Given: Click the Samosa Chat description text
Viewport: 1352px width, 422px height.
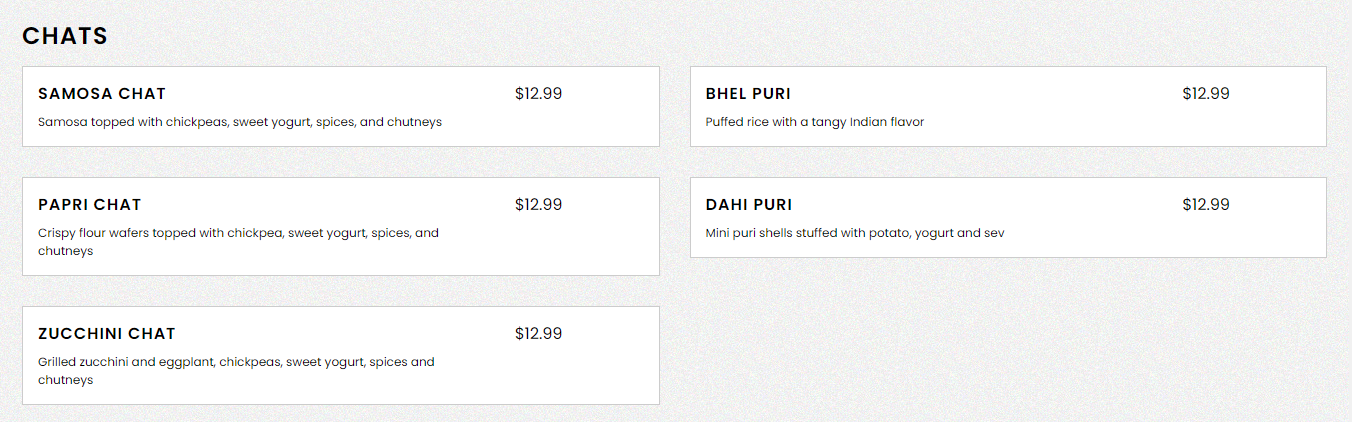Looking at the screenshot, I should tap(240, 122).
